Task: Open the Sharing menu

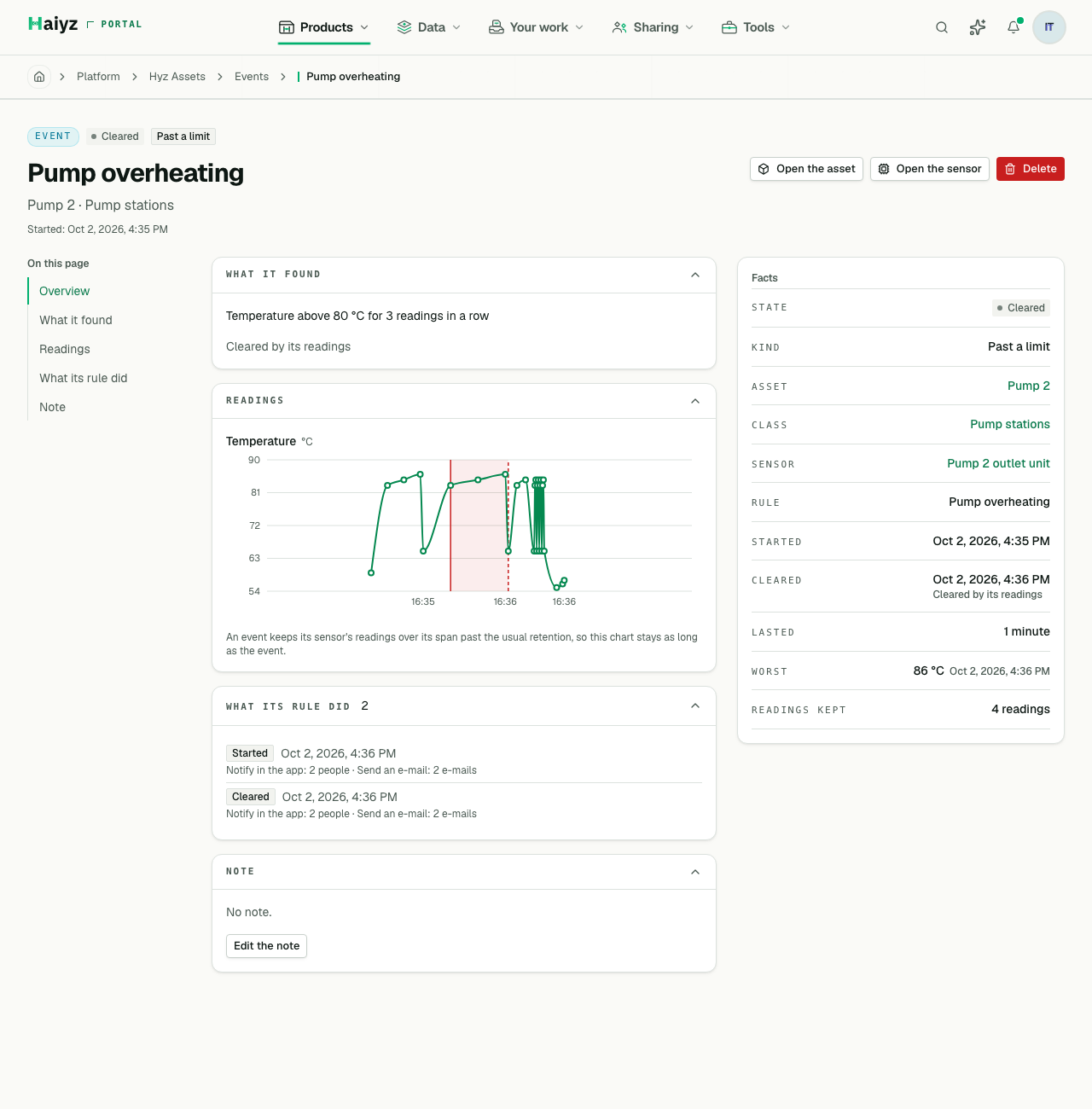Action: pyautogui.click(x=653, y=27)
